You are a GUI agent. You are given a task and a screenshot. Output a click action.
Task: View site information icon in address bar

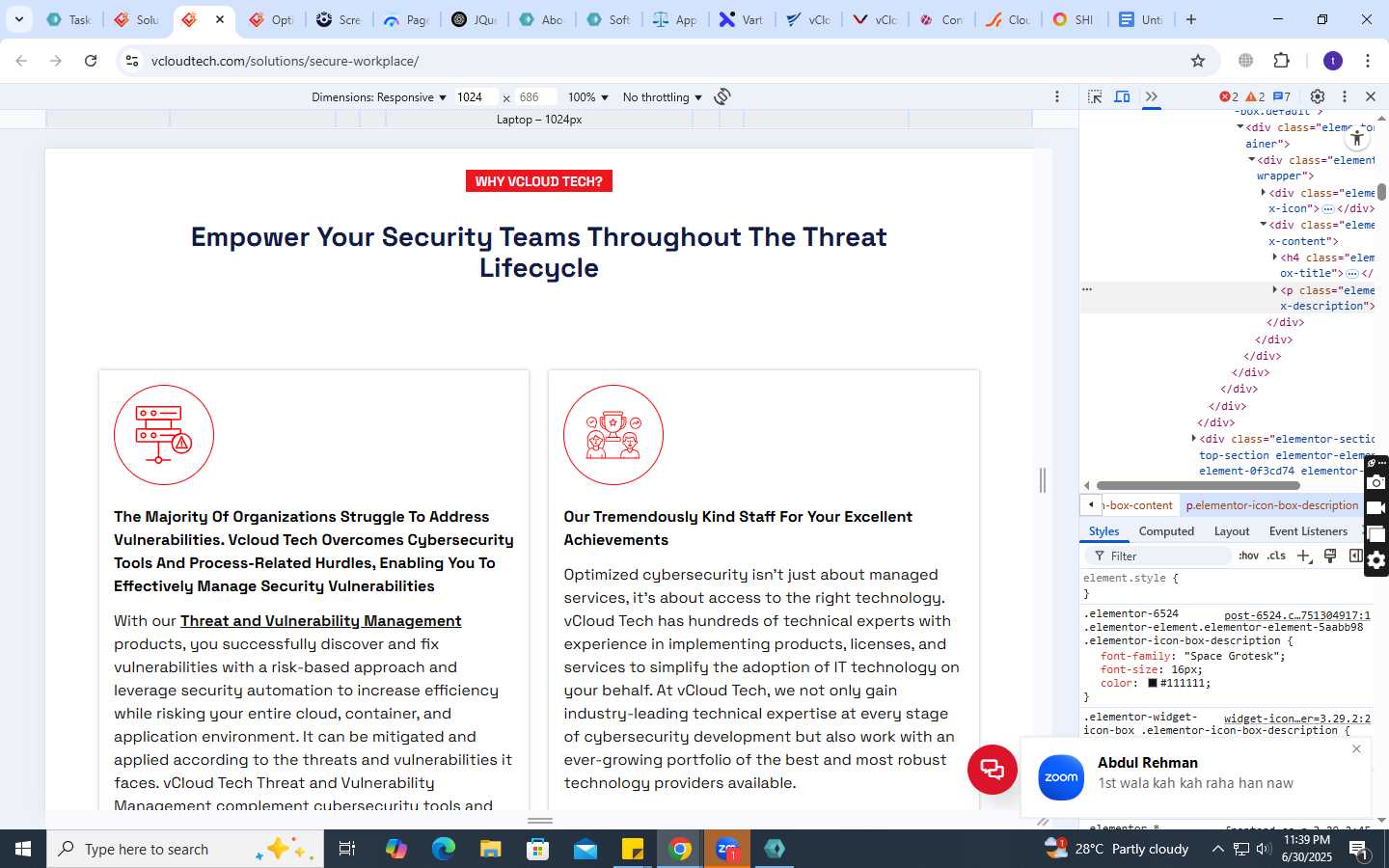point(132,61)
